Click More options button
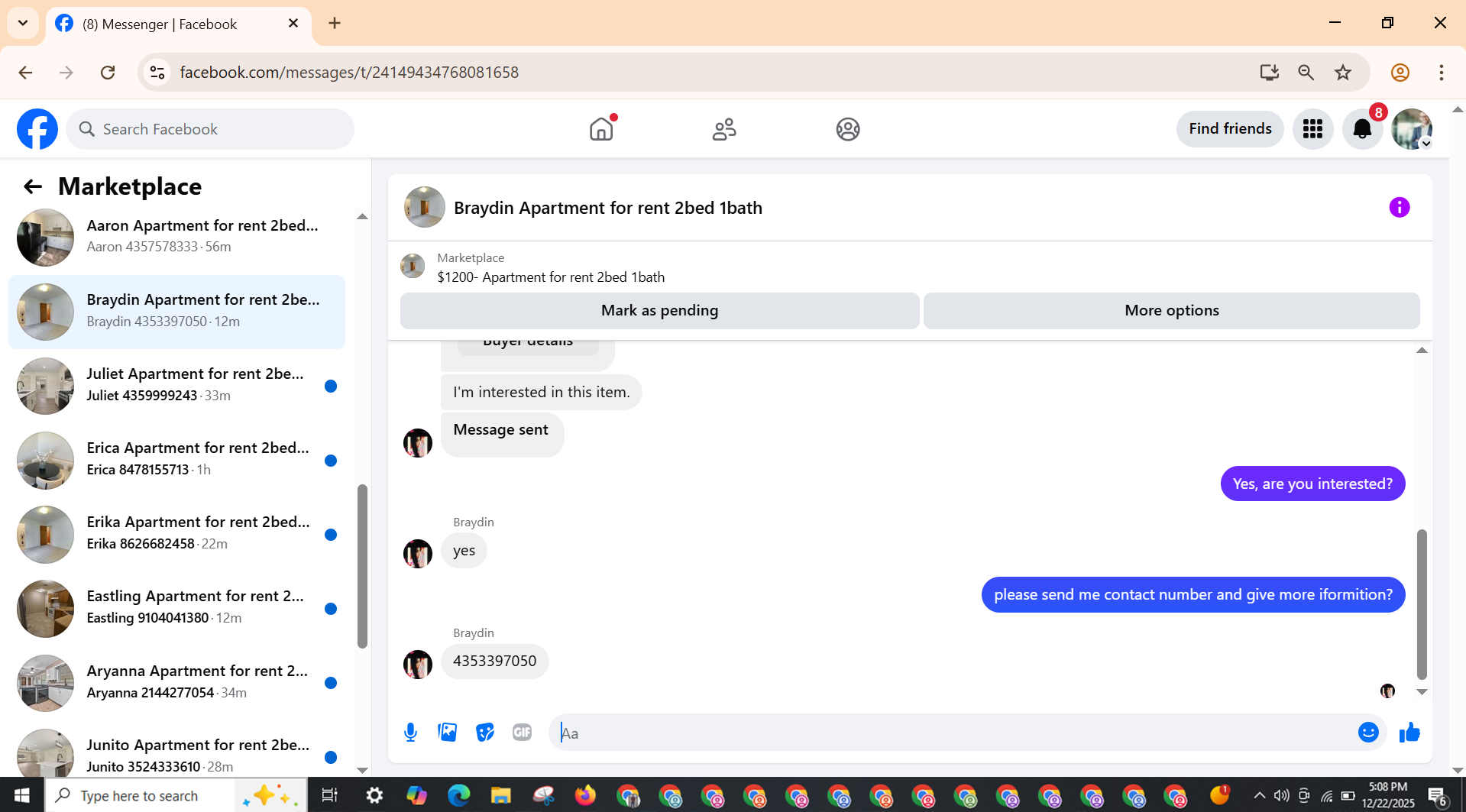1466x812 pixels. tap(1171, 310)
